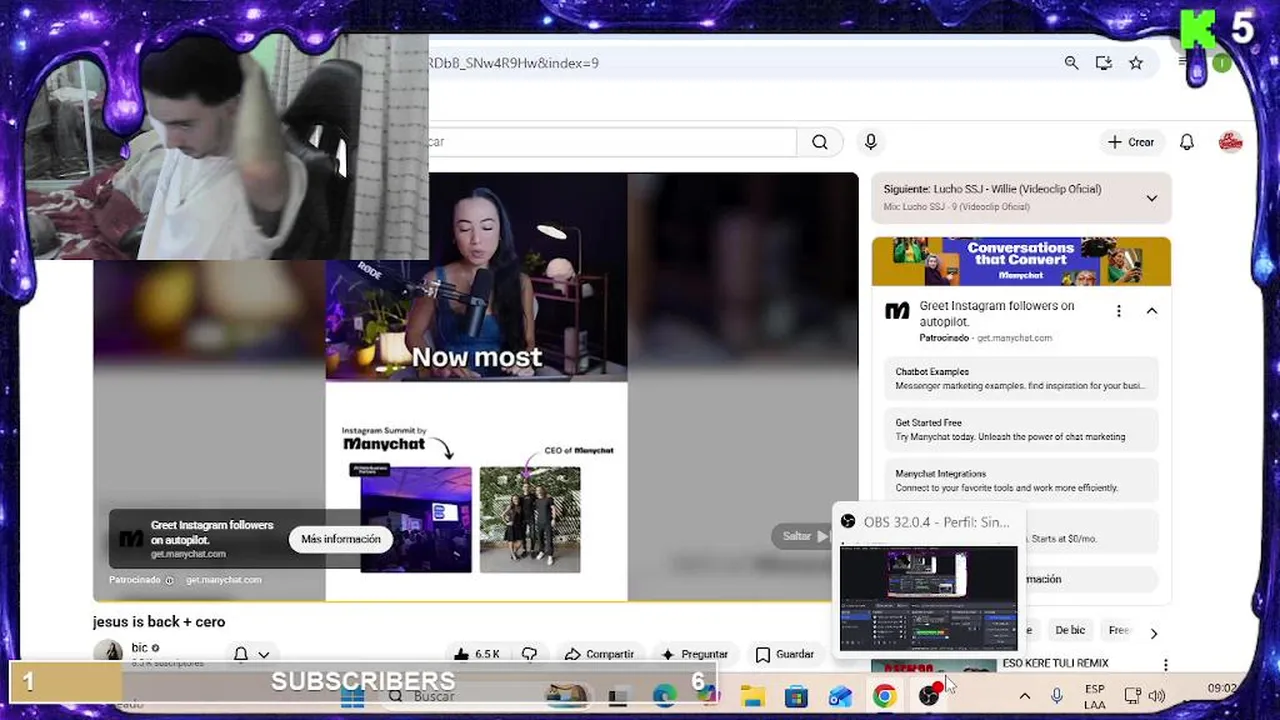
Task: Click the OBS 32.0.4 preview thumbnail
Action: (x=929, y=598)
